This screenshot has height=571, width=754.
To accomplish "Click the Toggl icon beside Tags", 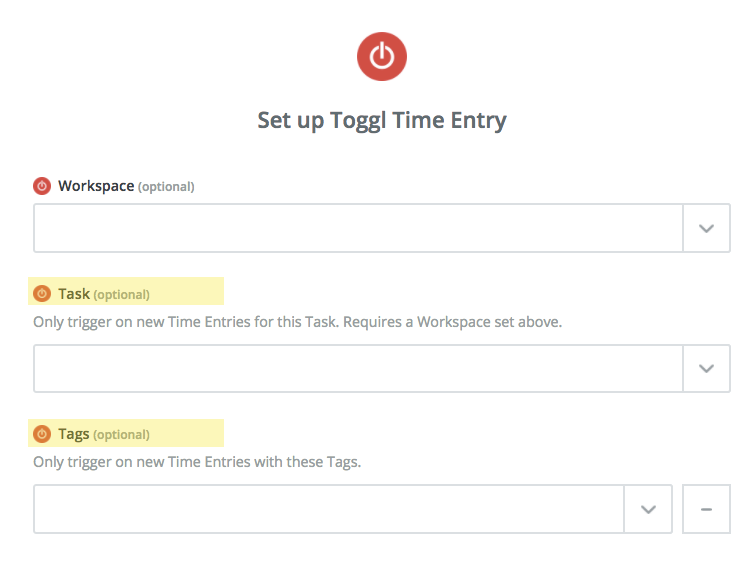I will [x=42, y=434].
